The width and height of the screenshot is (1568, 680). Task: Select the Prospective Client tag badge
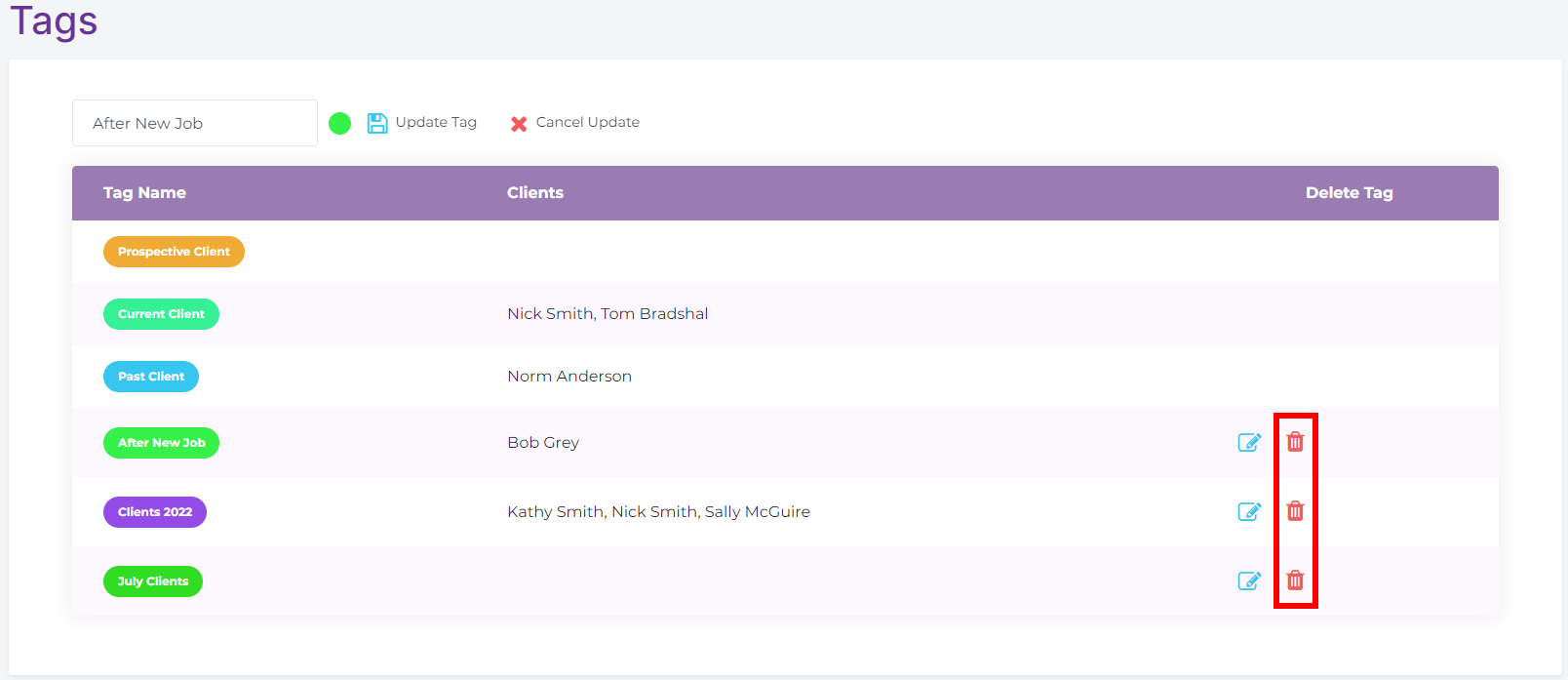174,252
